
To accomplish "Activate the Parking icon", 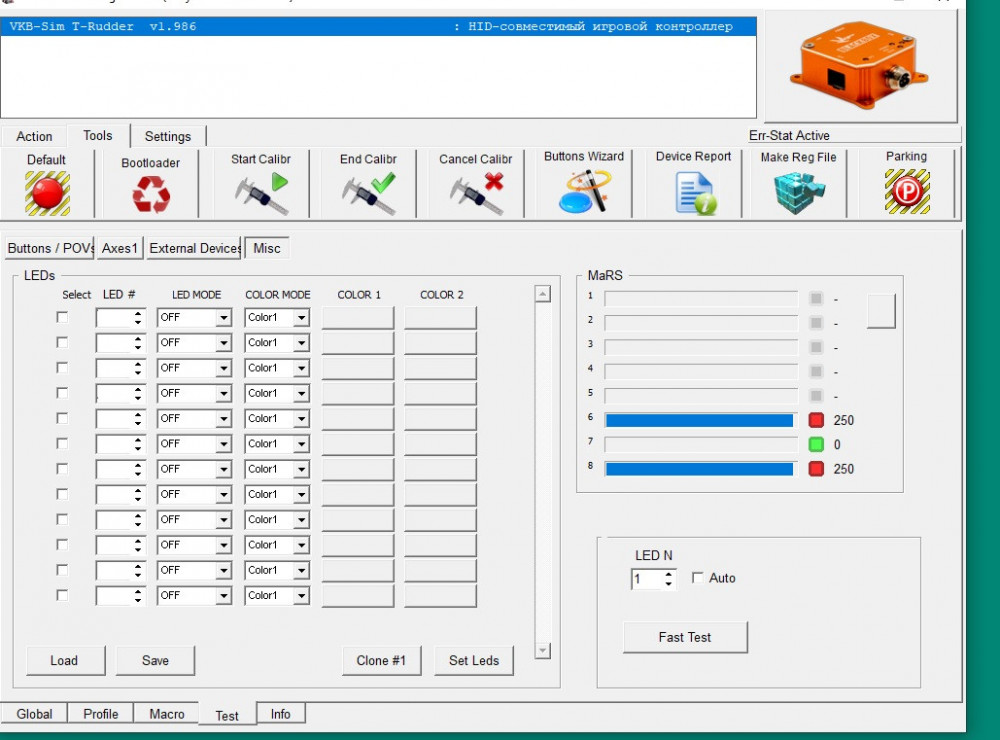I will coord(906,192).
